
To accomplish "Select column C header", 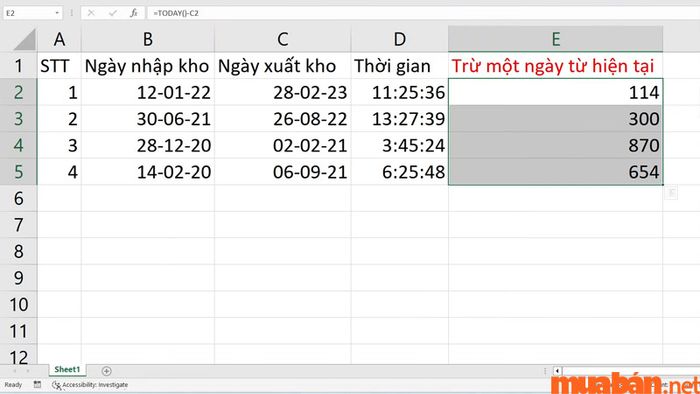I will point(283,39).
